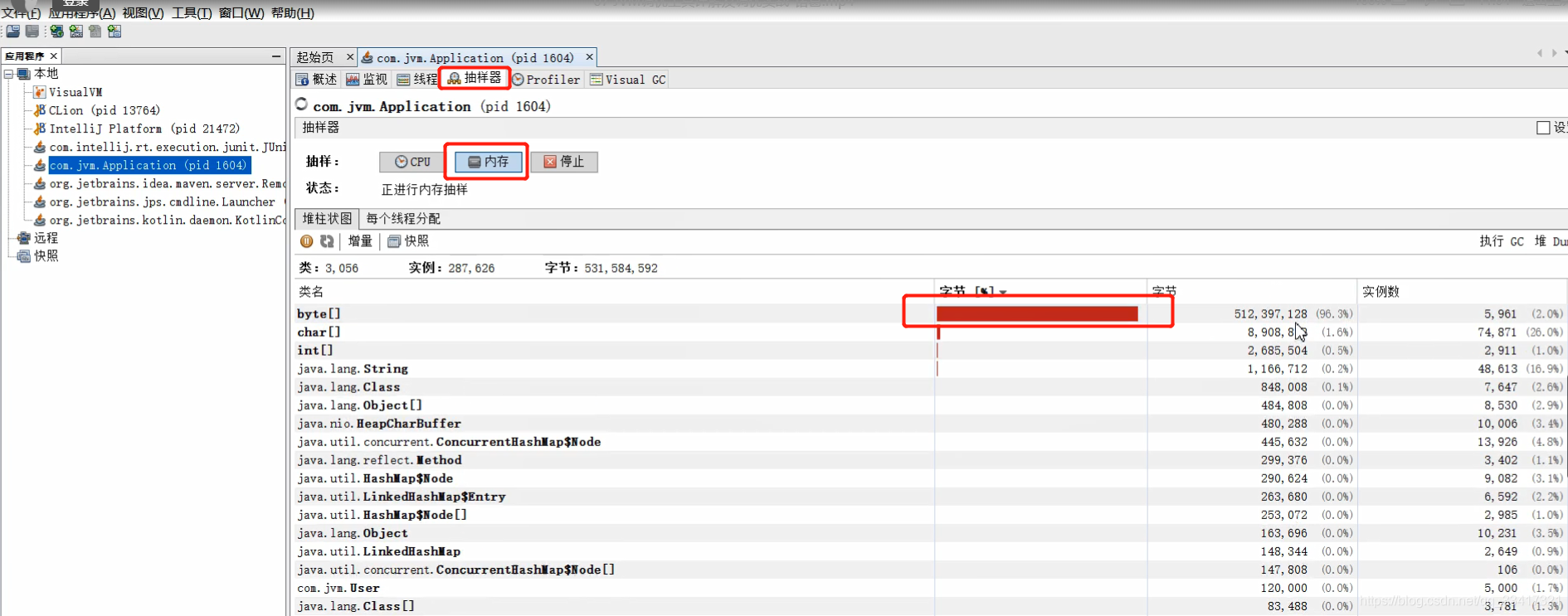Sort by the 类名 column header

pyautogui.click(x=615, y=292)
